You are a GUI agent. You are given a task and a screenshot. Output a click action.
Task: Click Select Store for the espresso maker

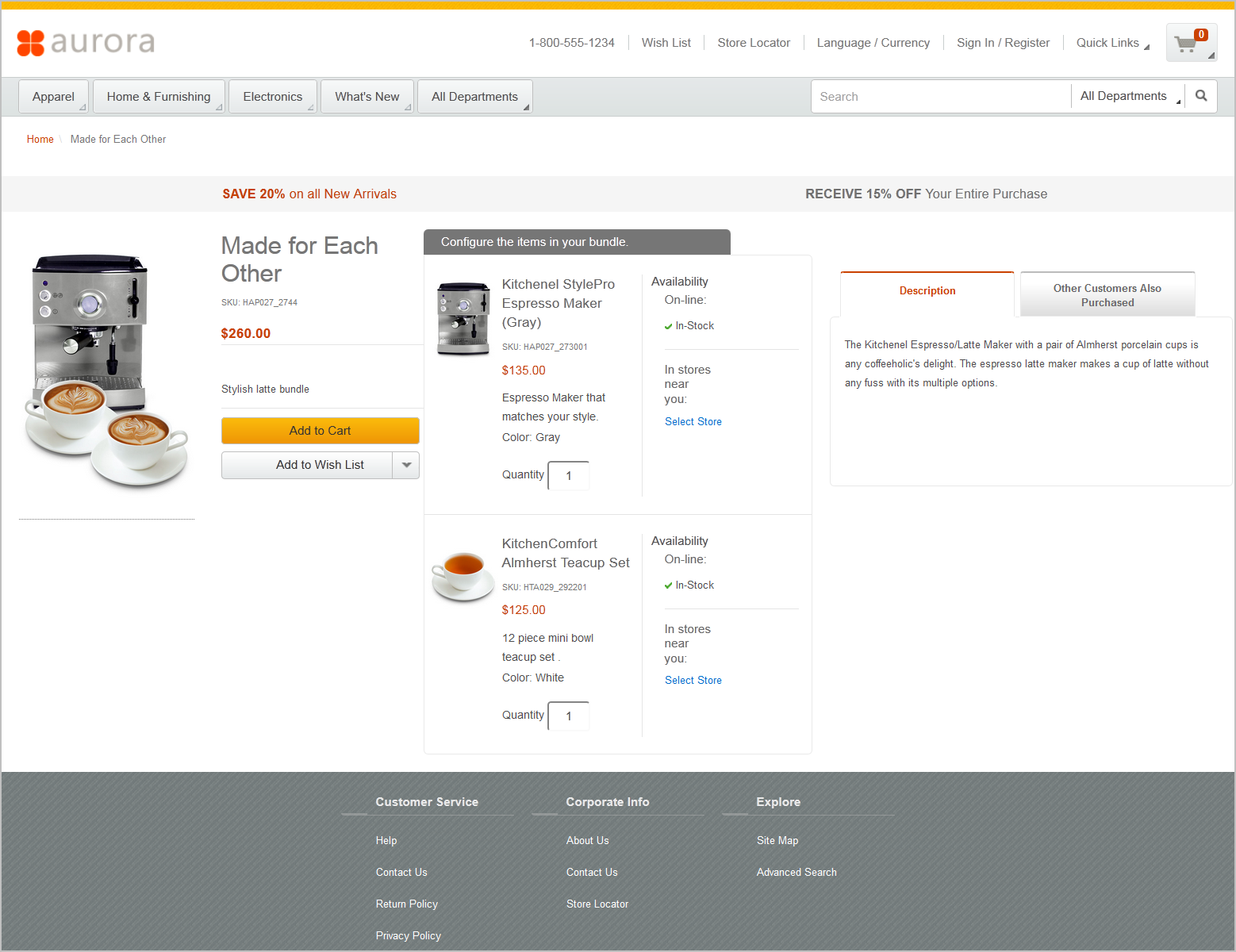coord(693,421)
